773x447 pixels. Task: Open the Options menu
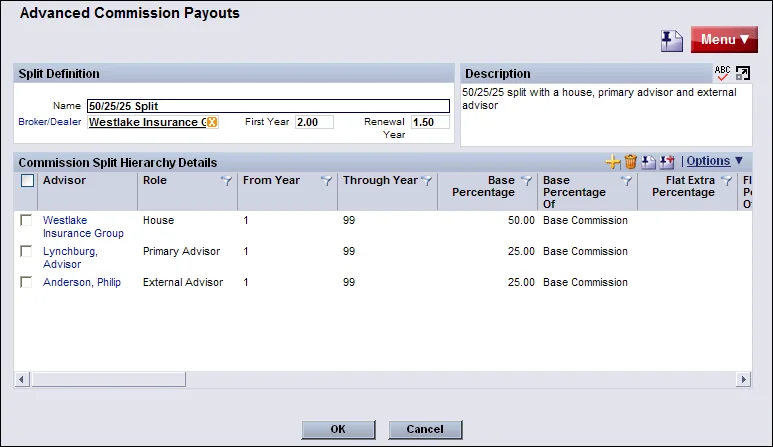714,161
